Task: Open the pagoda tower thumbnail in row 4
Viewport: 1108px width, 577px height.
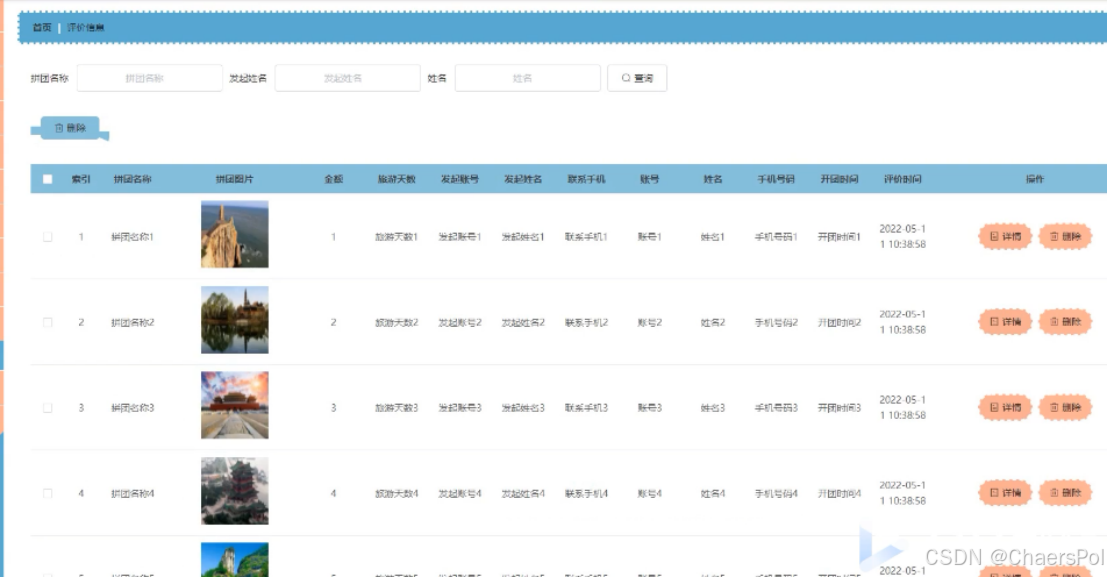Action: [x=235, y=490]
